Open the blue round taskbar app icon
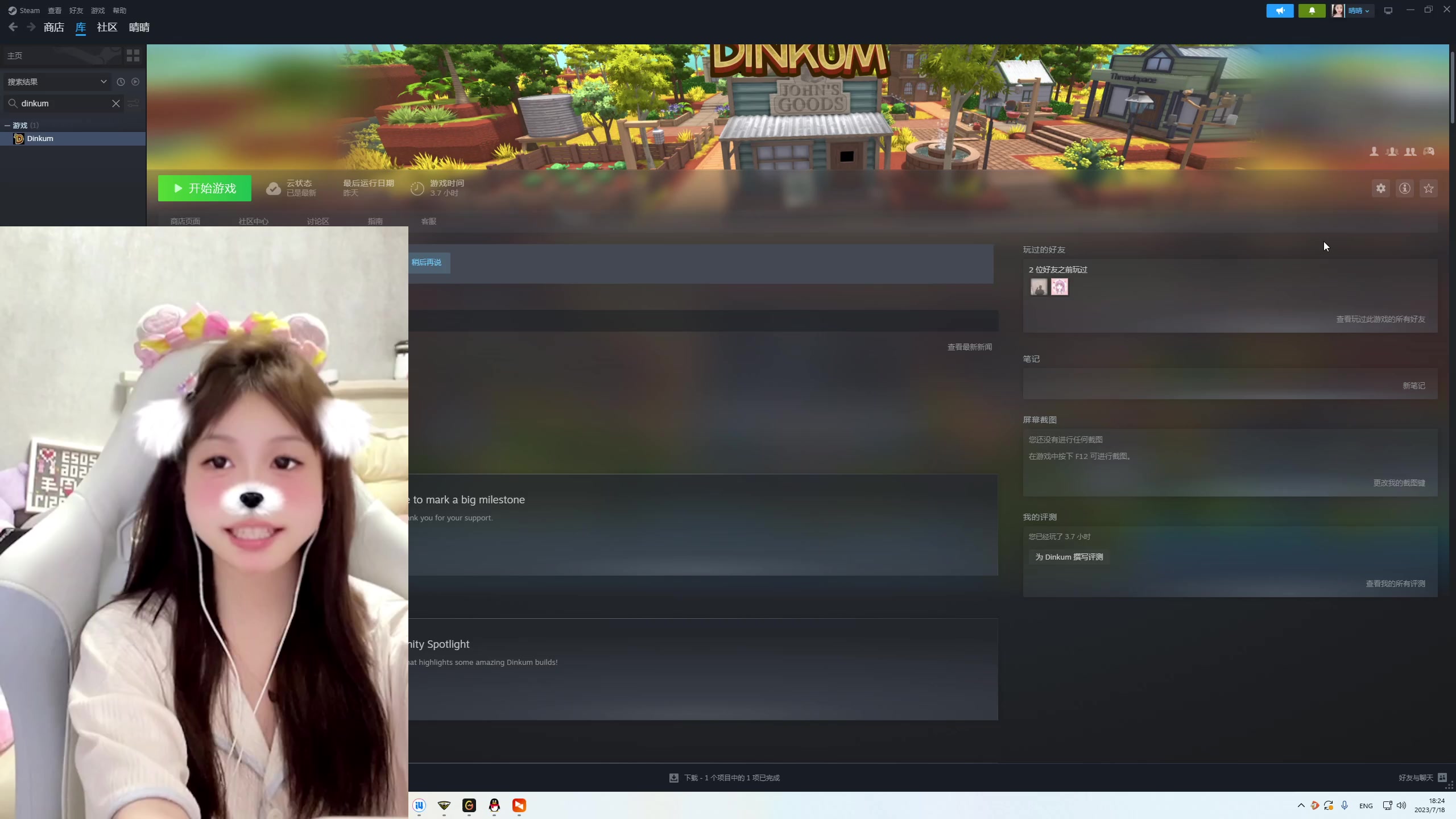 pos(419,805)
